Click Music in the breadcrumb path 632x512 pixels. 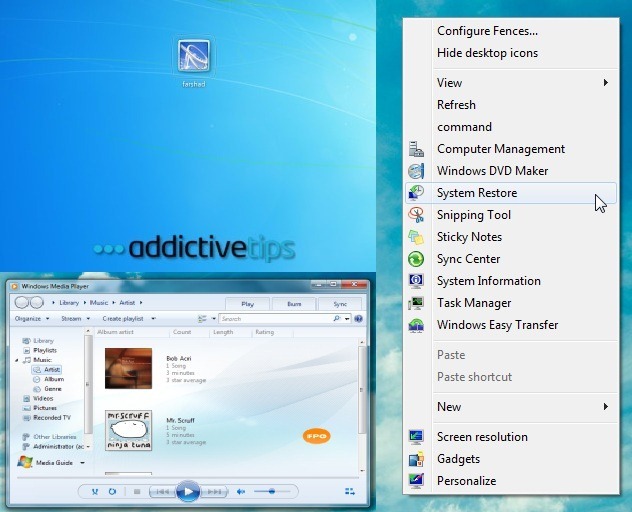coord(99,303)
